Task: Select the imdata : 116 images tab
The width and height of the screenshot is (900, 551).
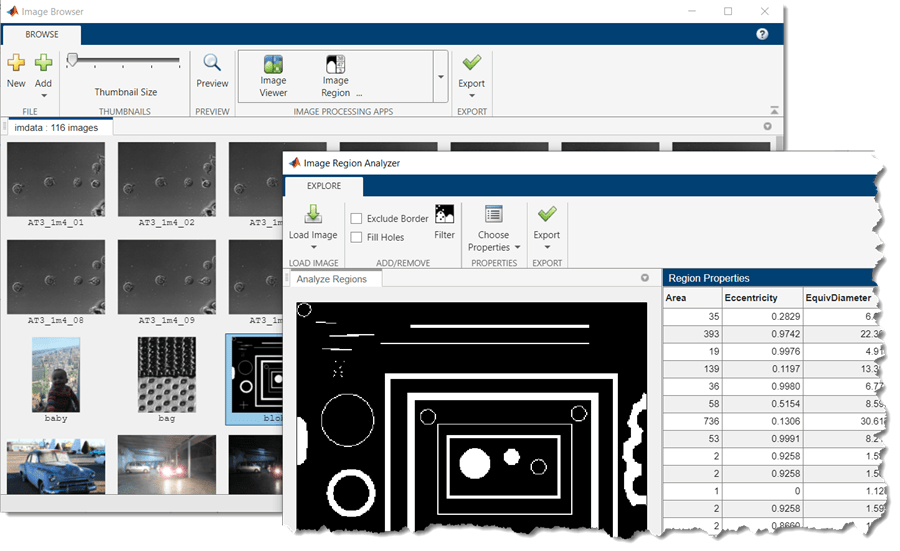Action: pyautogui.click(x=56, y=127)
